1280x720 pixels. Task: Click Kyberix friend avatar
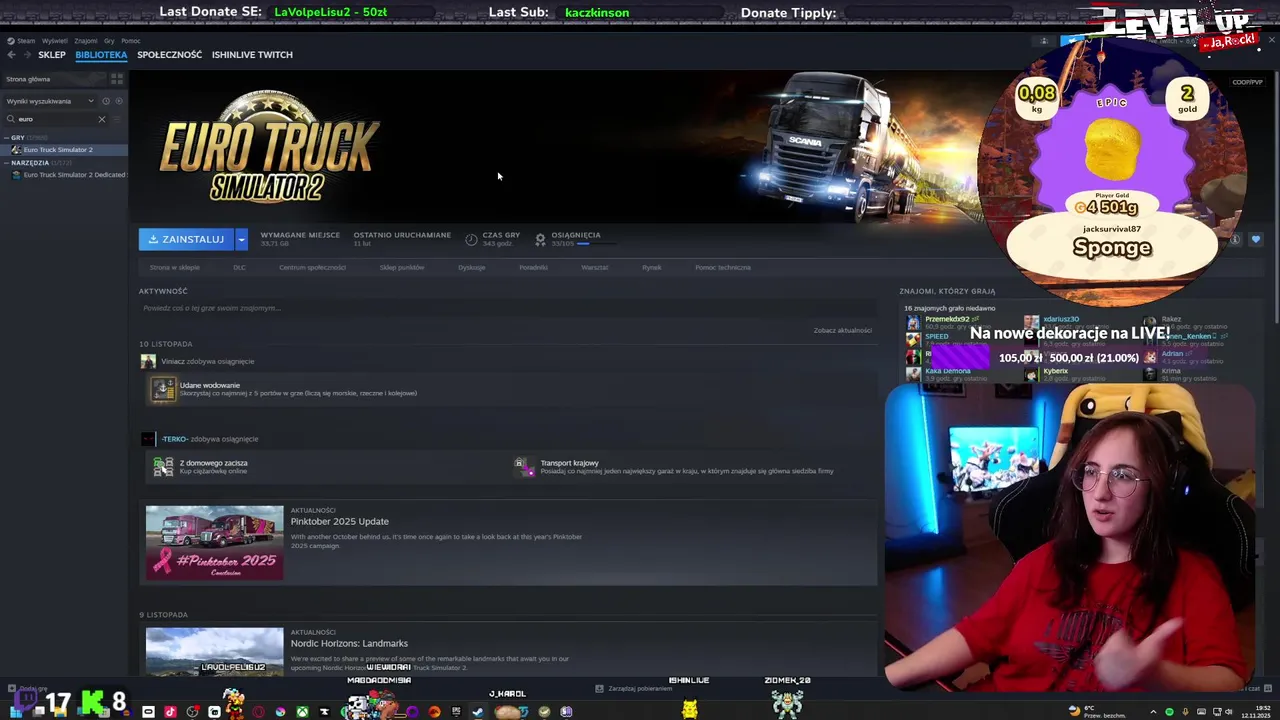click(1031, 374)
